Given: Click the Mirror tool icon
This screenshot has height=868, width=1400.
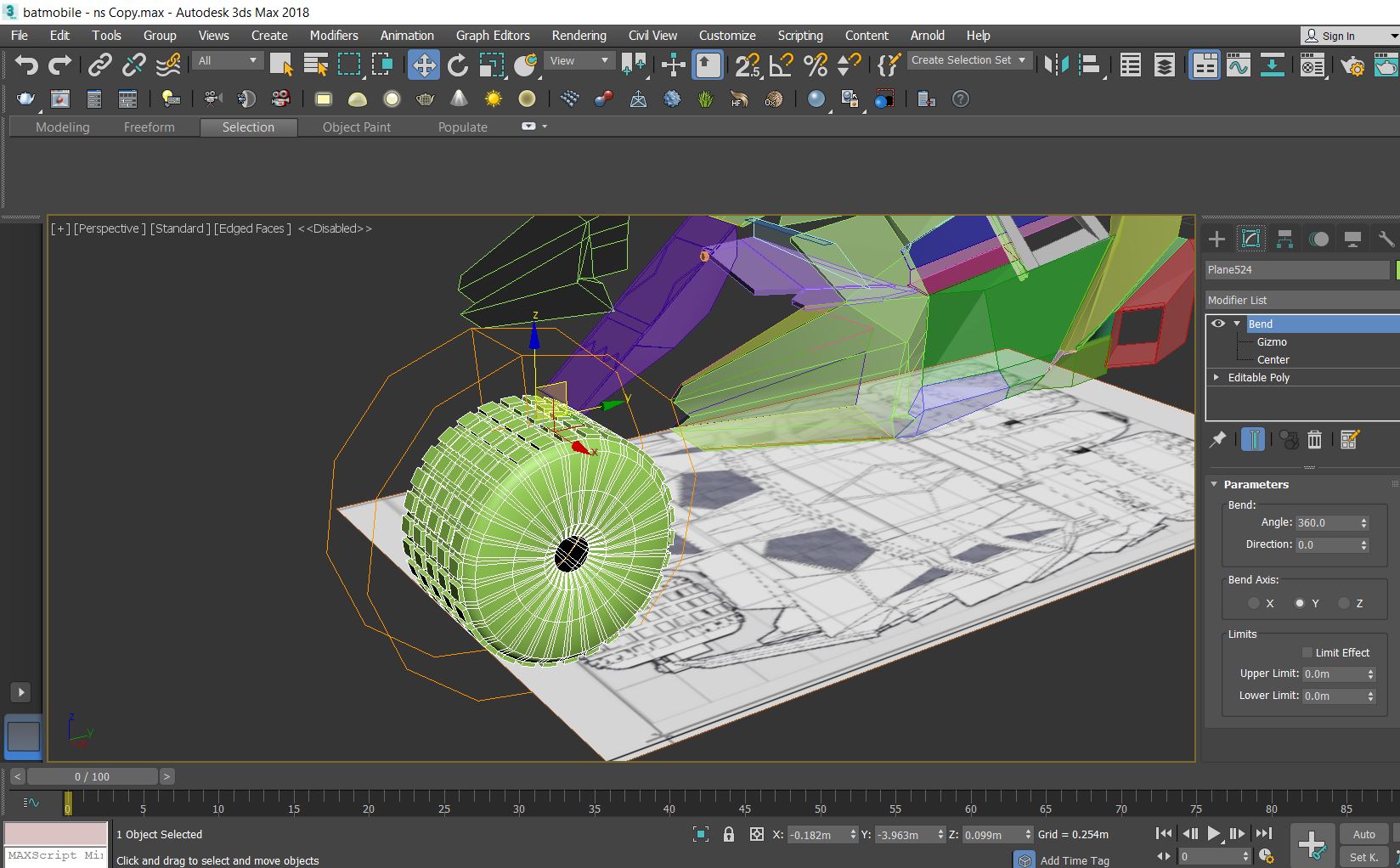Looking at the screenshot, I should coord(1057,65).
